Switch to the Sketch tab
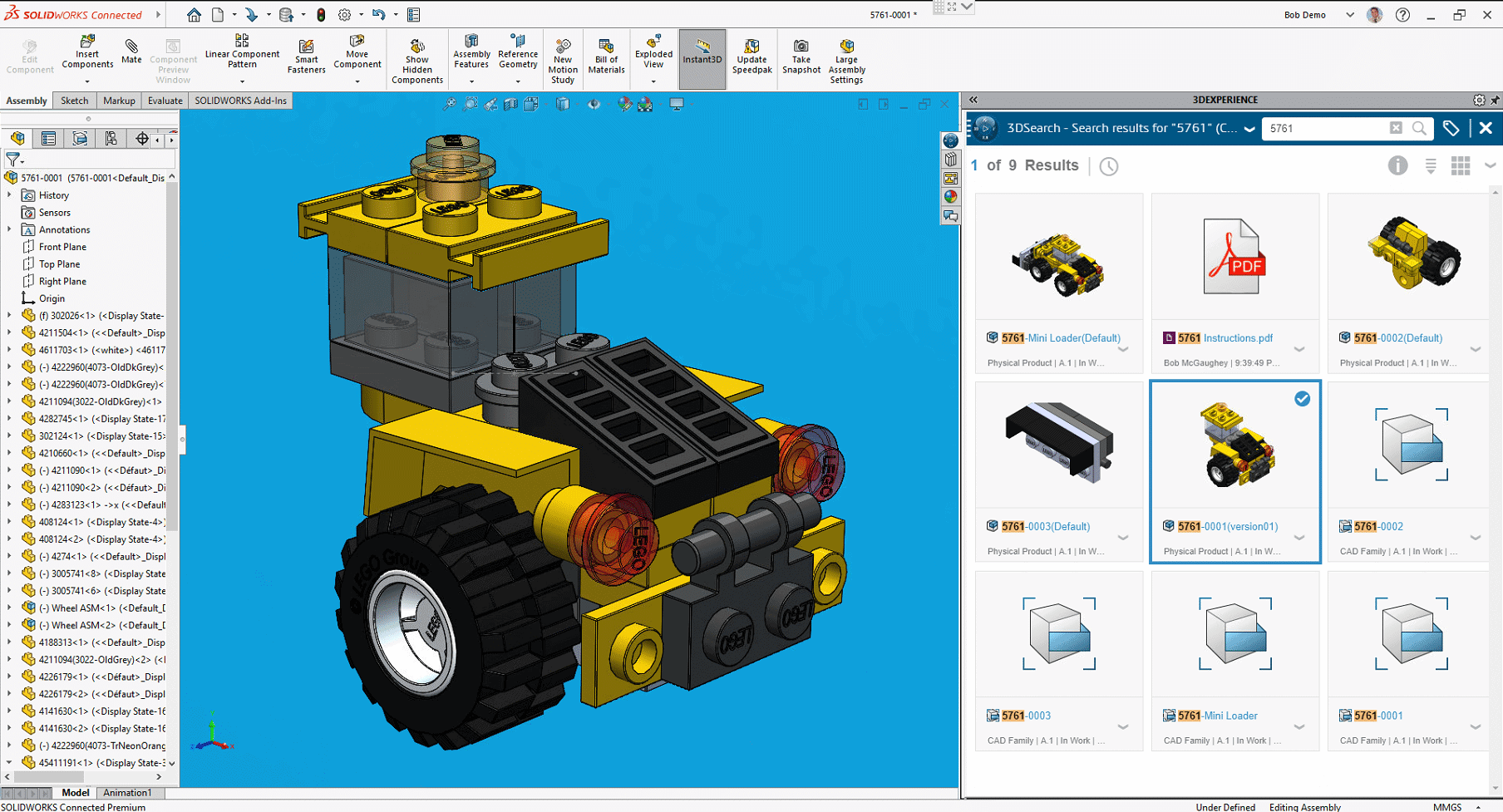Viewport: 1503px width, 812px height. (x=74, y=101)
